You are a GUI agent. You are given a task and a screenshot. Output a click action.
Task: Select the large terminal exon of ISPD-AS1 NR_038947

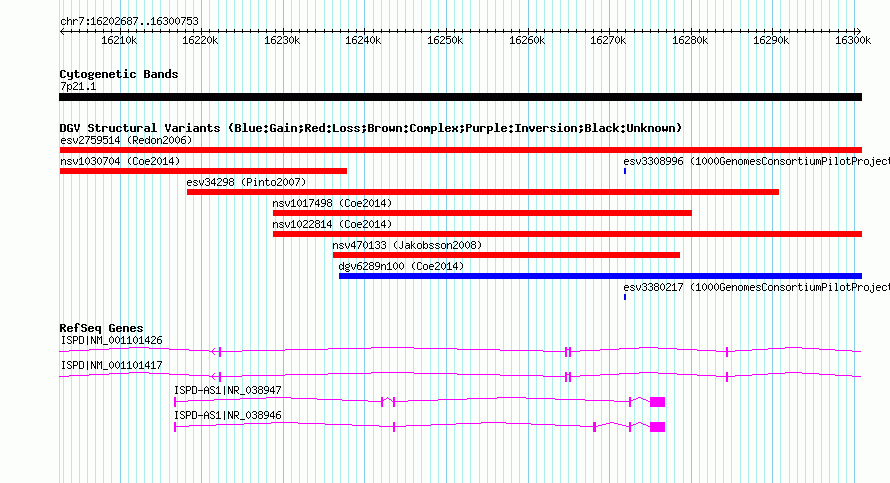[x=657, y=402]
